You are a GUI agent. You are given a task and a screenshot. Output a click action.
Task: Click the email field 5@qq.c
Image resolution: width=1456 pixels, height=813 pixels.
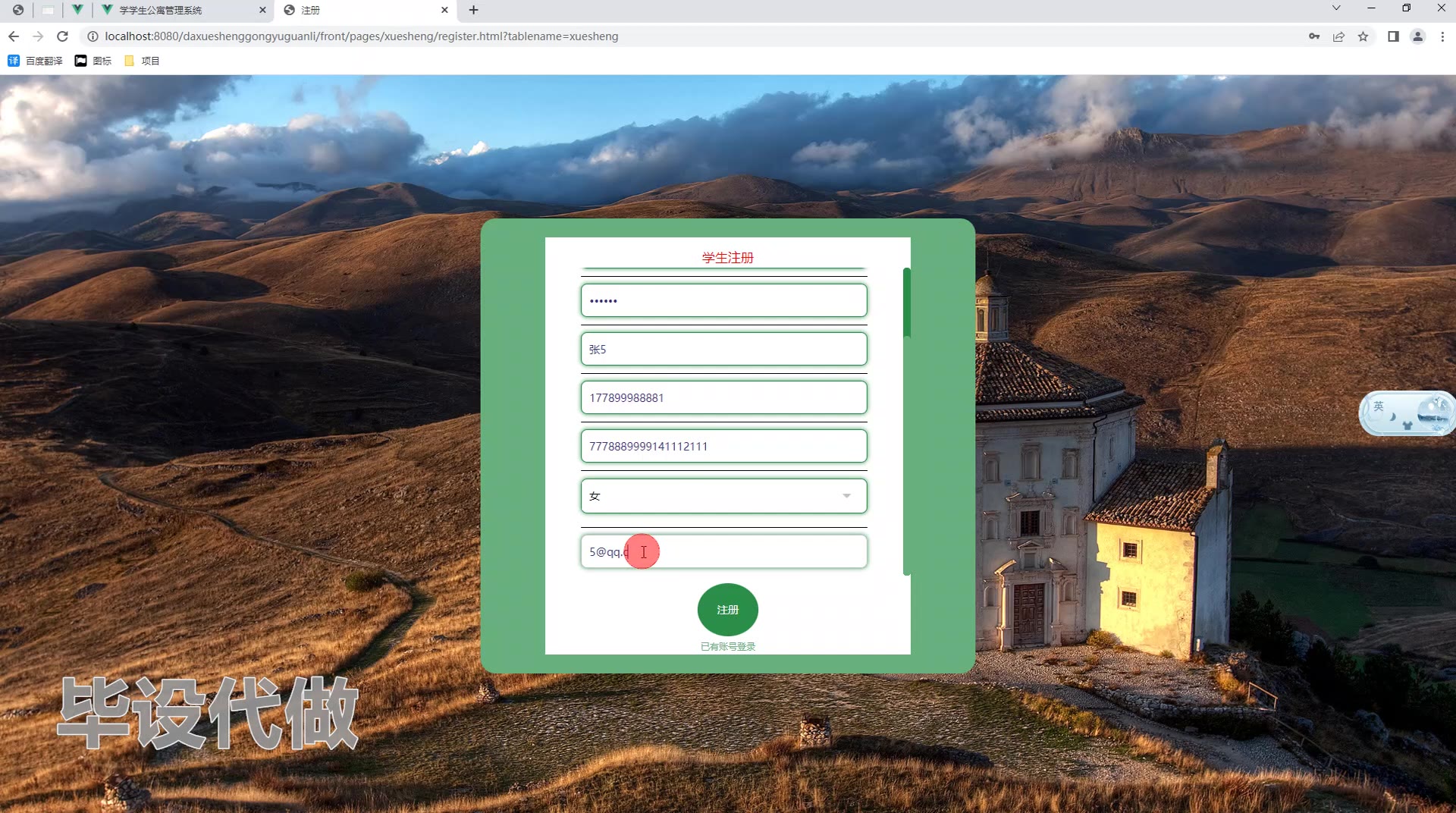coord(723,551)
